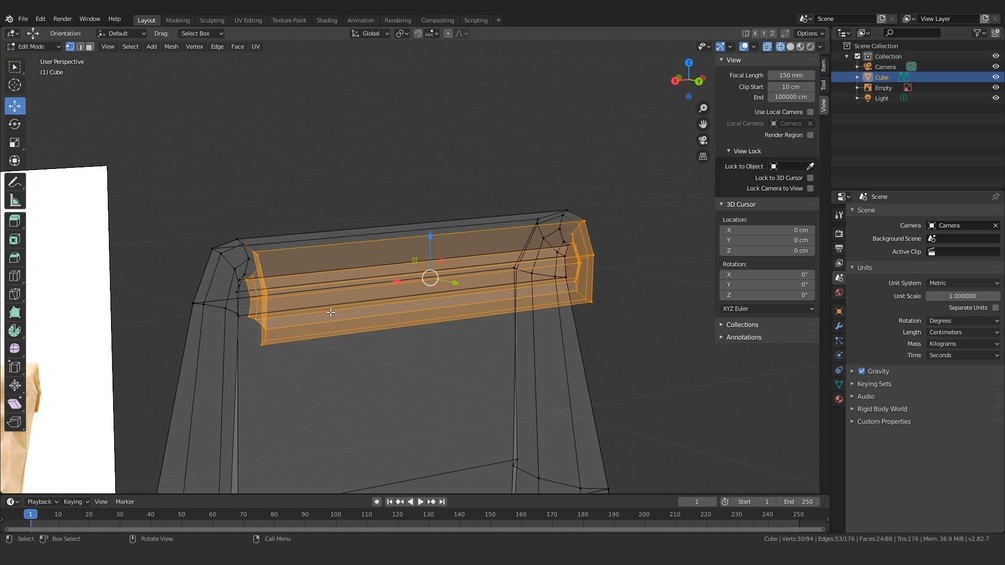Enable Separate Units checkbox
This screenshot has height=565, width=1005.
click(x=995, y=307)
